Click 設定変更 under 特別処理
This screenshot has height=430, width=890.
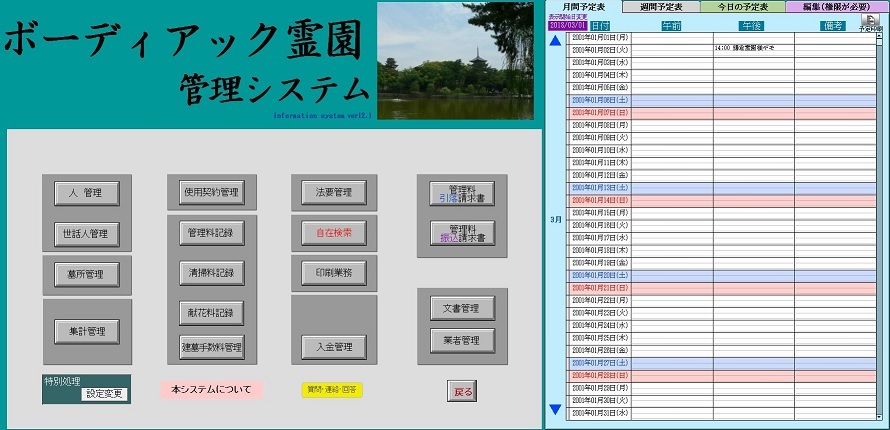(104, 394)
